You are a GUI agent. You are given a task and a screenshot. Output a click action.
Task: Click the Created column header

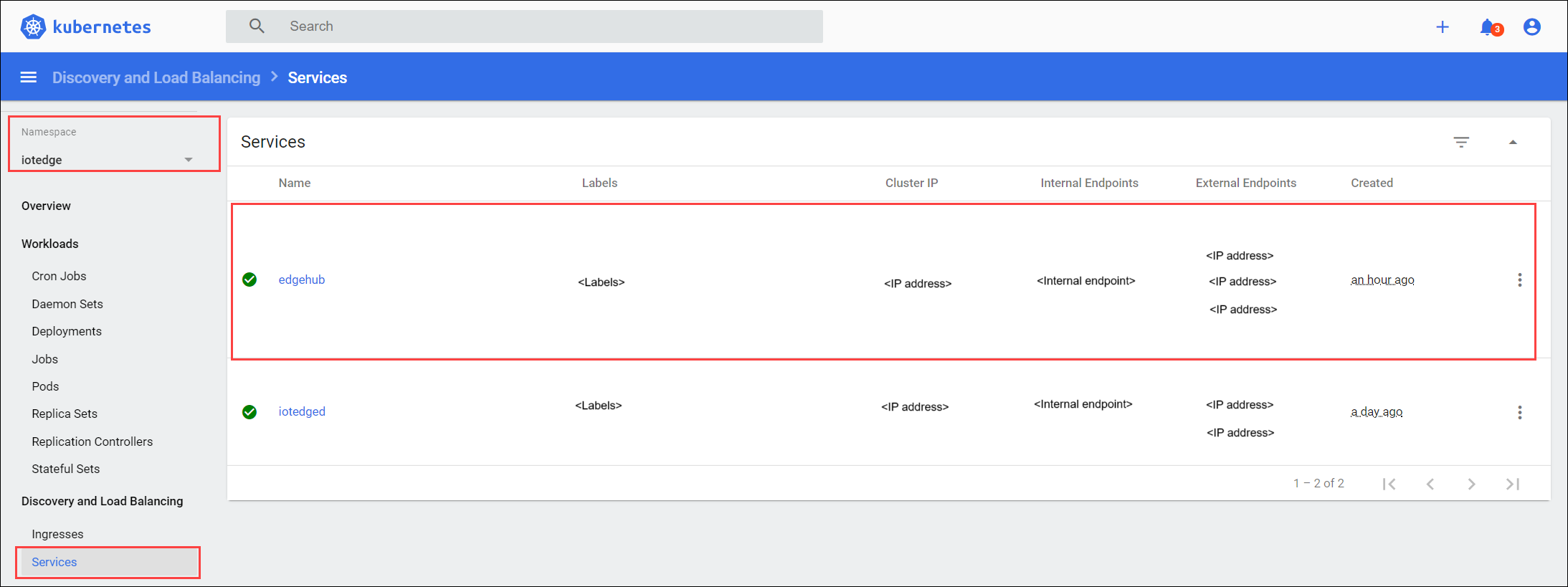point(1372,183)
